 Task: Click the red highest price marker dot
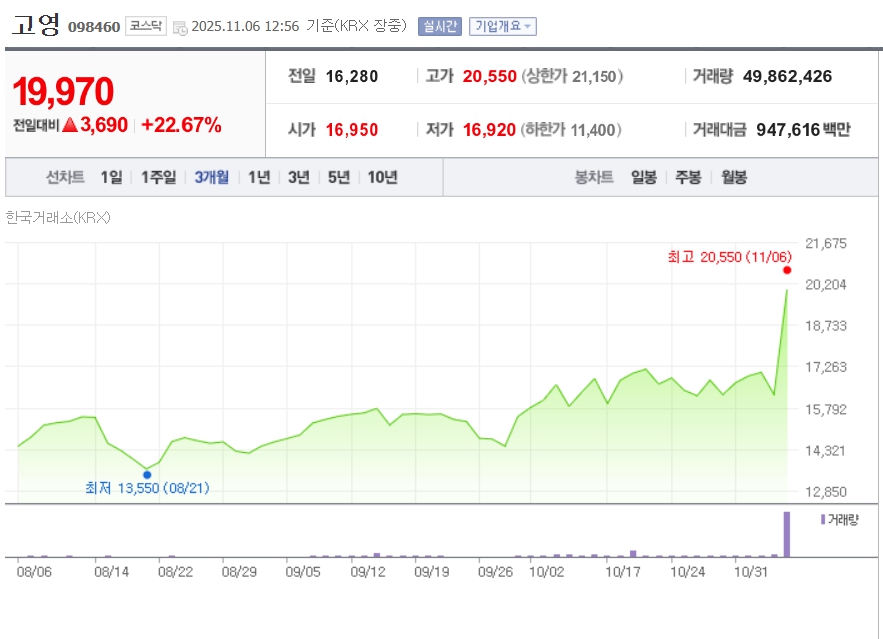787,270
